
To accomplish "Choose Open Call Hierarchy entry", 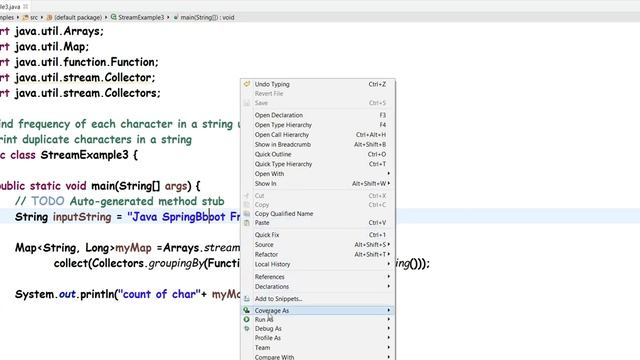I will coord(318,135).
